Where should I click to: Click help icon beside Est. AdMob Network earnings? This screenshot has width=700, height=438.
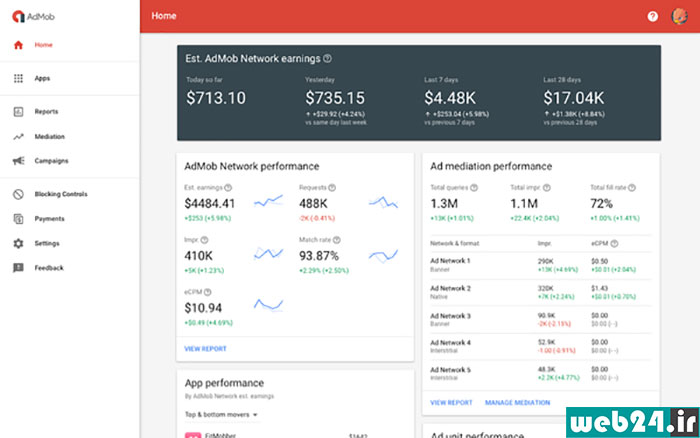[327, 58]
